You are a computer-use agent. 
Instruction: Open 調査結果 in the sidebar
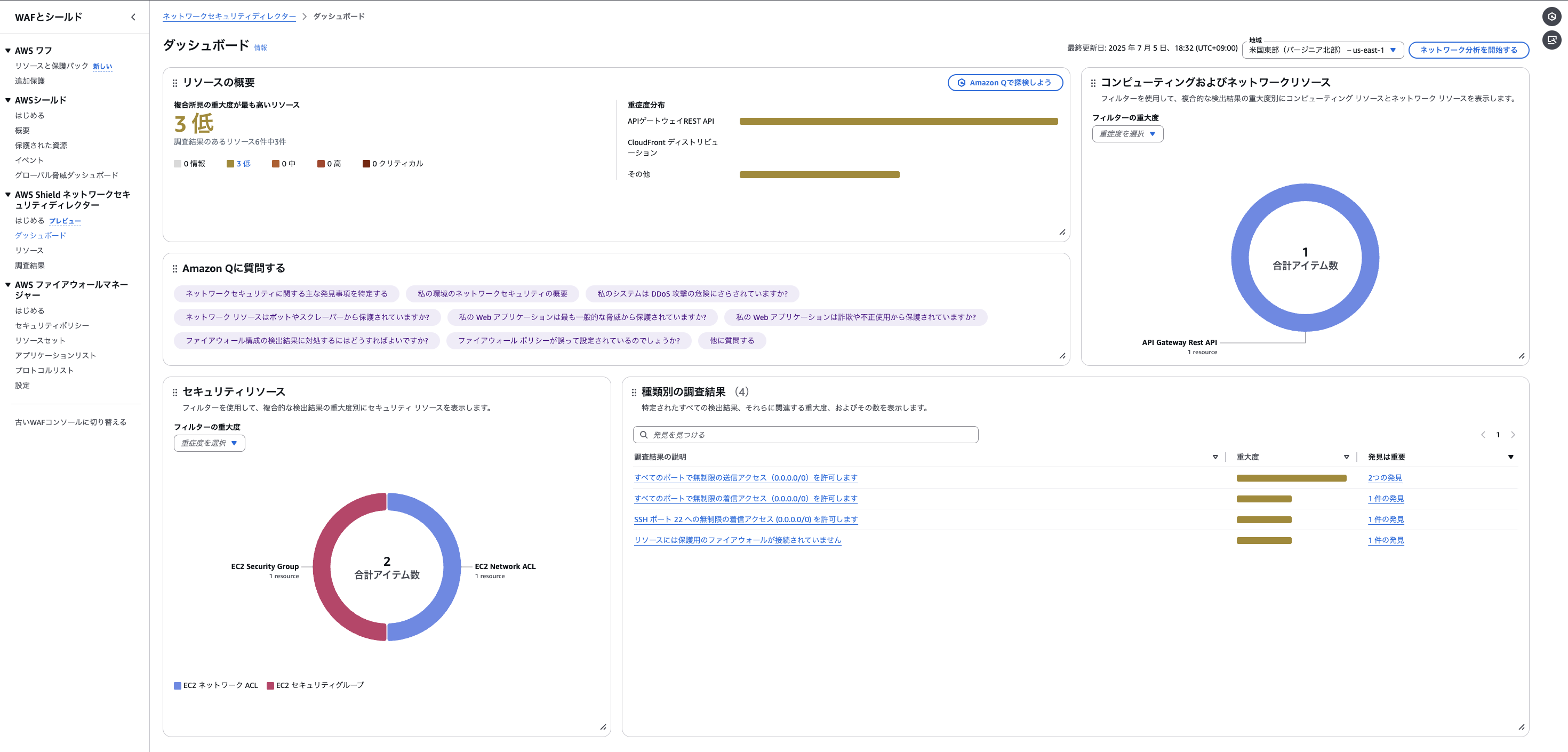pos(29,266)
